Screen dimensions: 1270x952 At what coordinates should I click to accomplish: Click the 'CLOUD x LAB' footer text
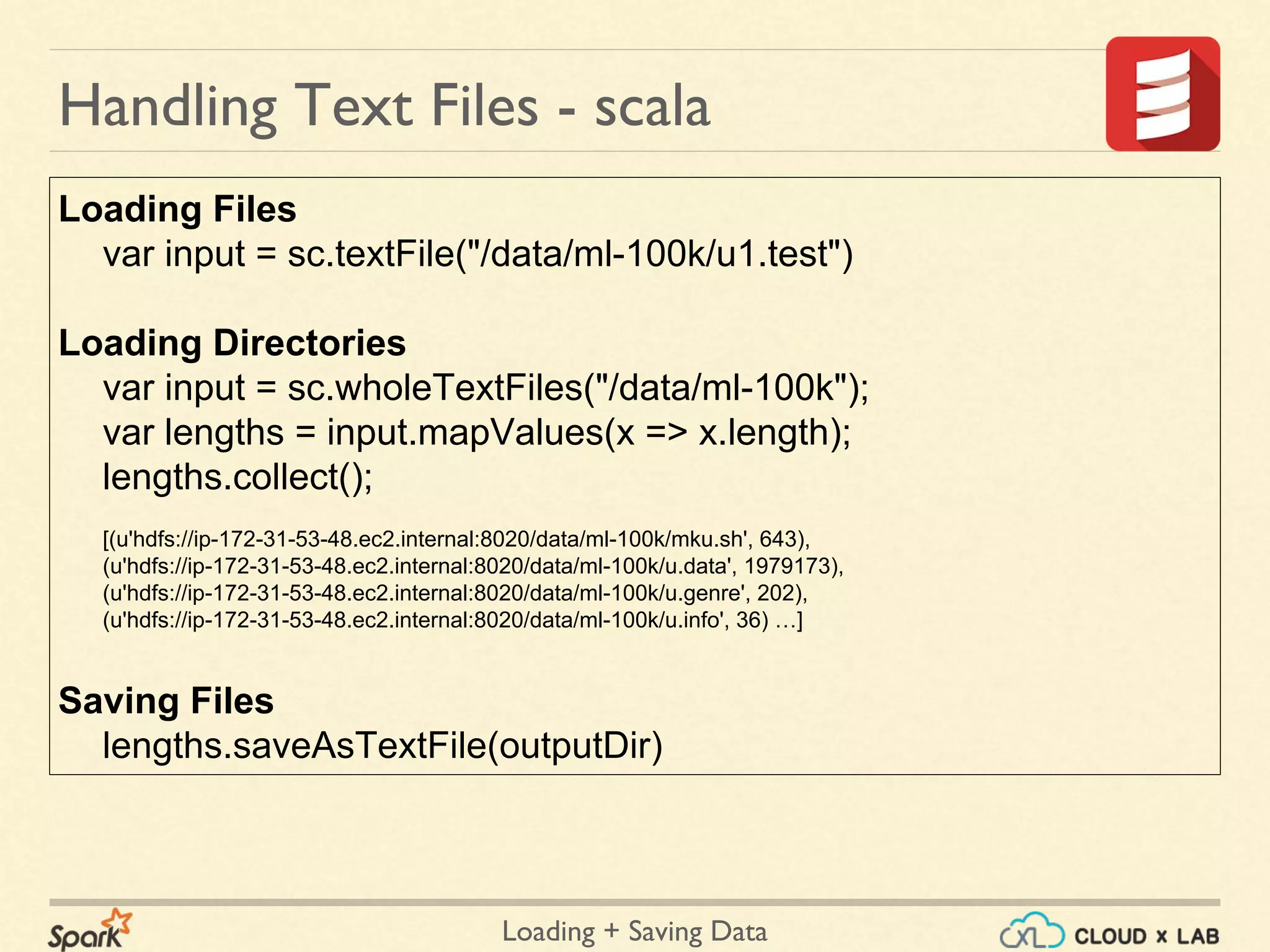point(1147,936)
